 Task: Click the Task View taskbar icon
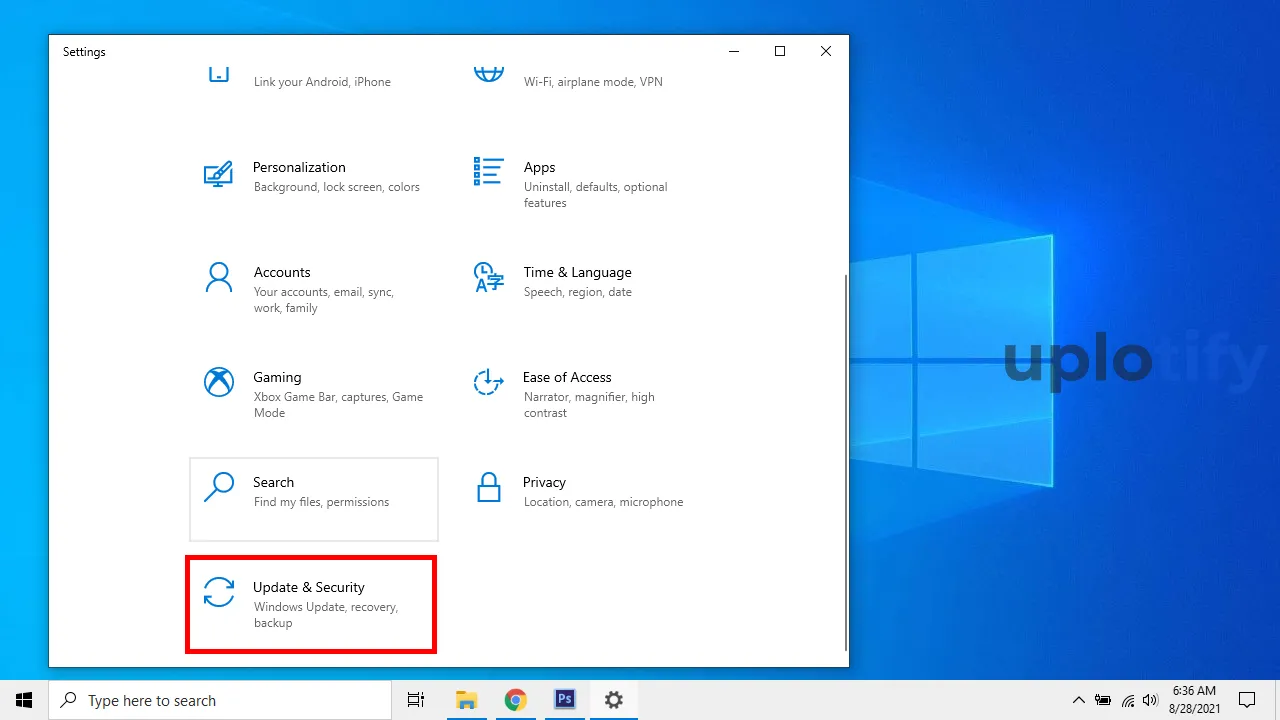pos(416,700)
